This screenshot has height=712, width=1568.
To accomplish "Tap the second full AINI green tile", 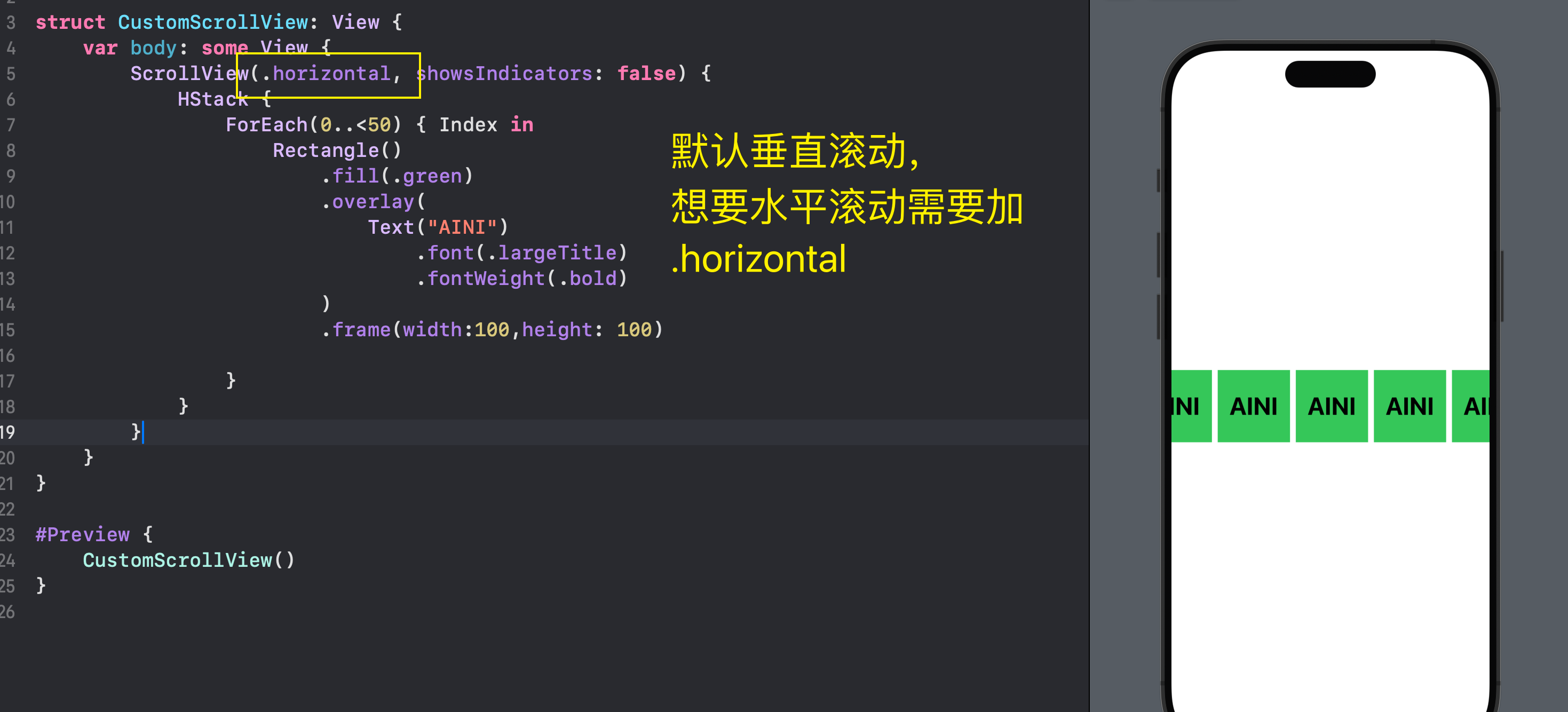I will tap(1331, 406).
